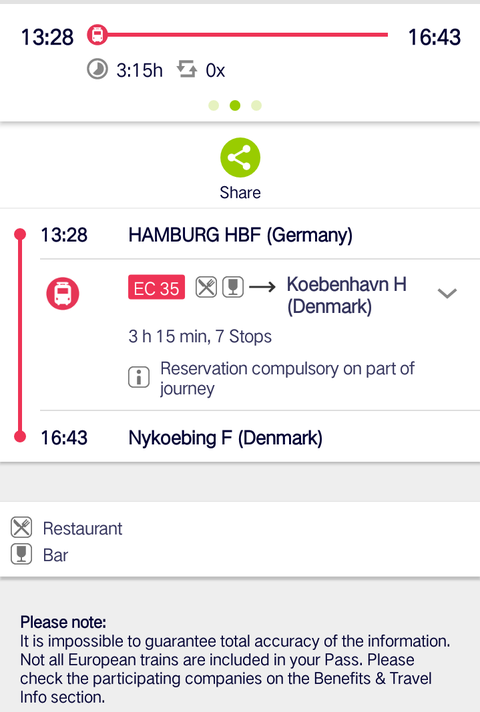Select the middle page indicator dot

click(235, 105)
